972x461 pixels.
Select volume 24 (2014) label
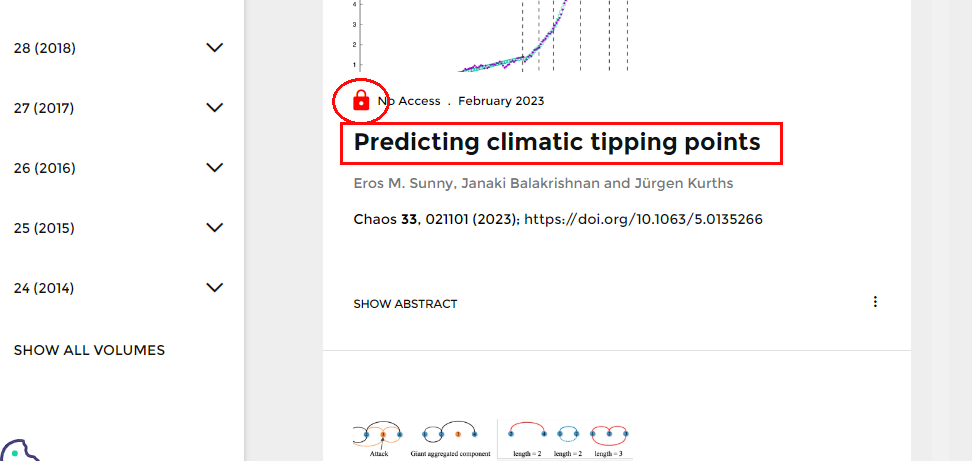[x=44, y=289]
